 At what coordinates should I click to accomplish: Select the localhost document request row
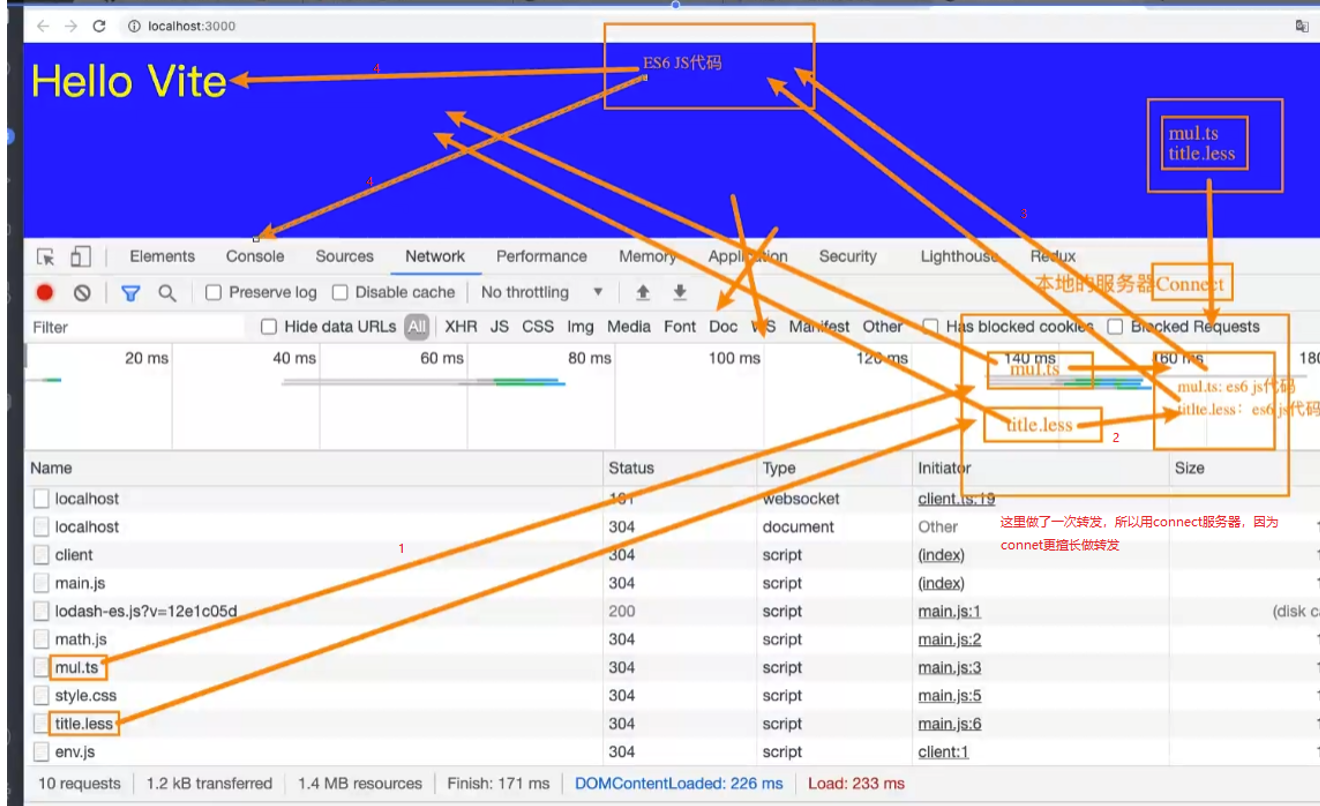coord(672,527)
